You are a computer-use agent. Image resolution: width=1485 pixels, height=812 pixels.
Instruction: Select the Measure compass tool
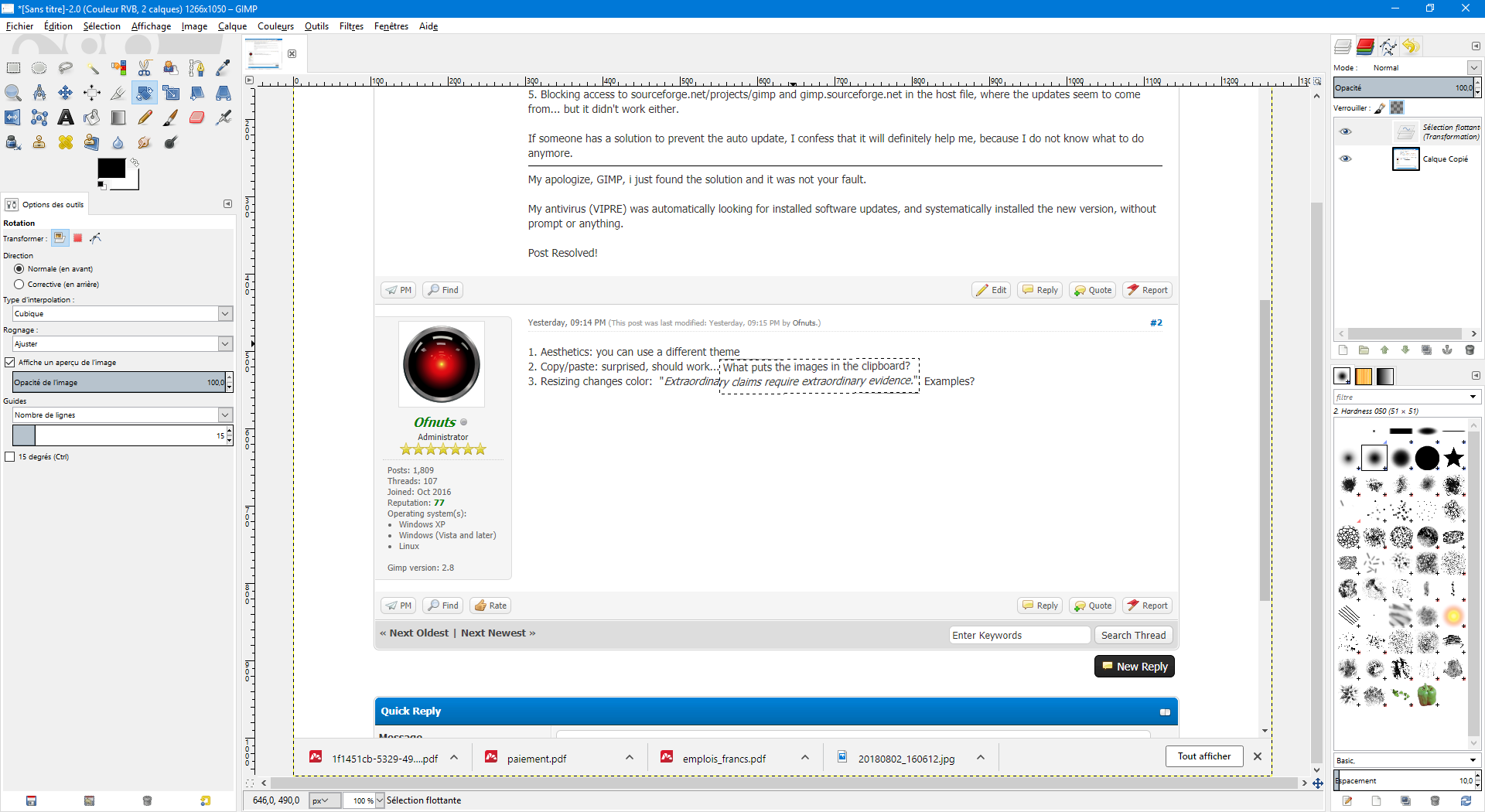(x=39, y=93)
